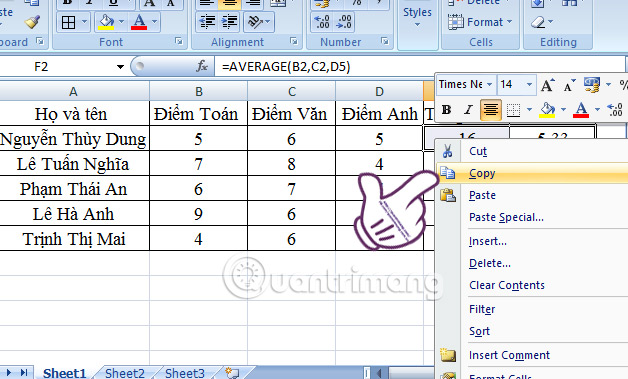
Task: Click the Clear eraser icon in Editing
Action: pos(538,22)
